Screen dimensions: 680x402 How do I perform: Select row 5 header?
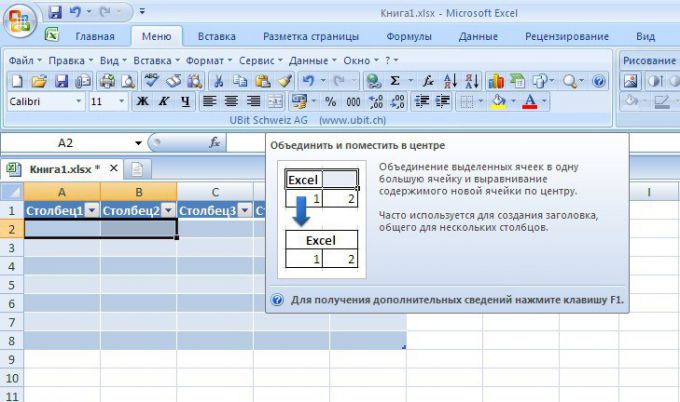12,285
